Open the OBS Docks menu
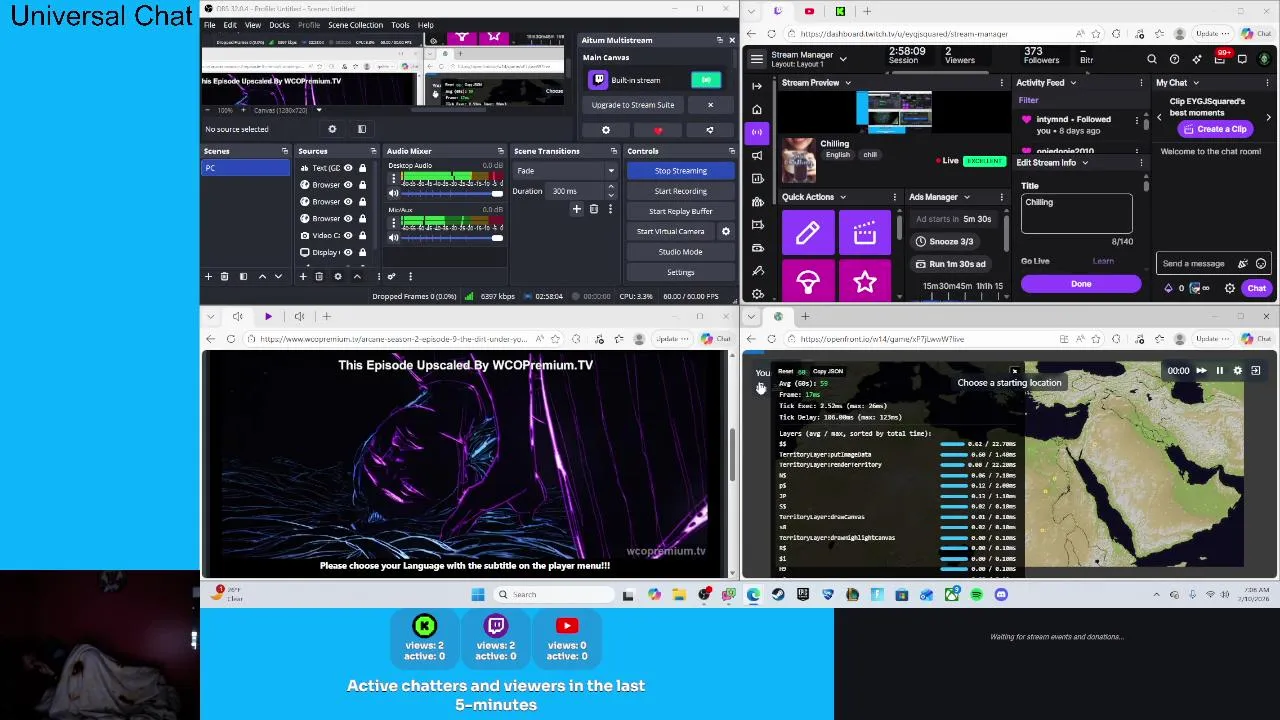The width and height of the screenshot is (1280, 720). [279, 25]
